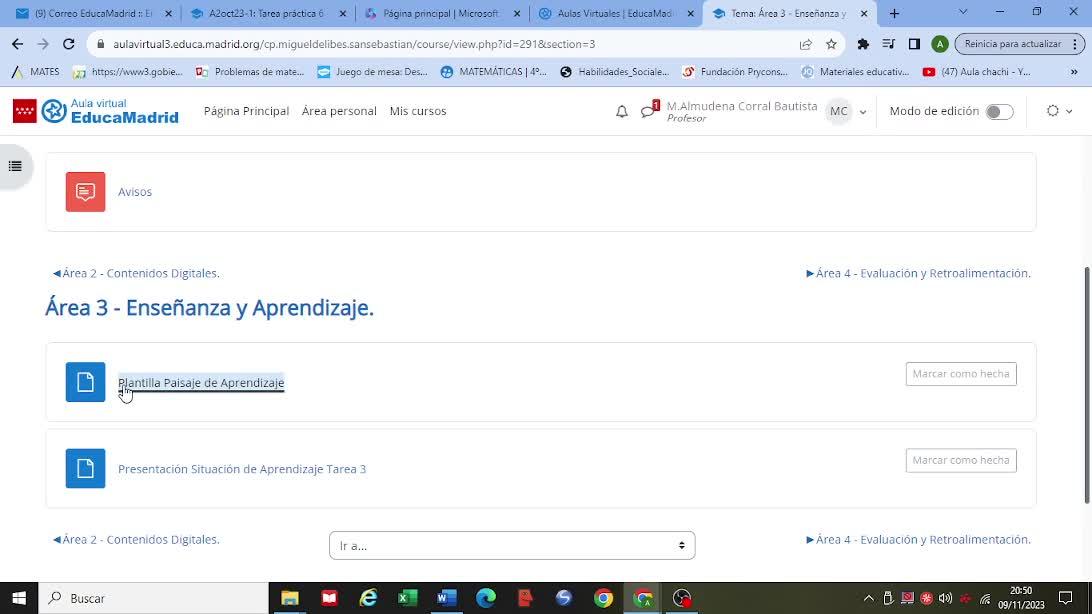The width and height of the screenshot is (1092, 614).
Task: Open the tab search dropdown arrow
Action: 963,12
